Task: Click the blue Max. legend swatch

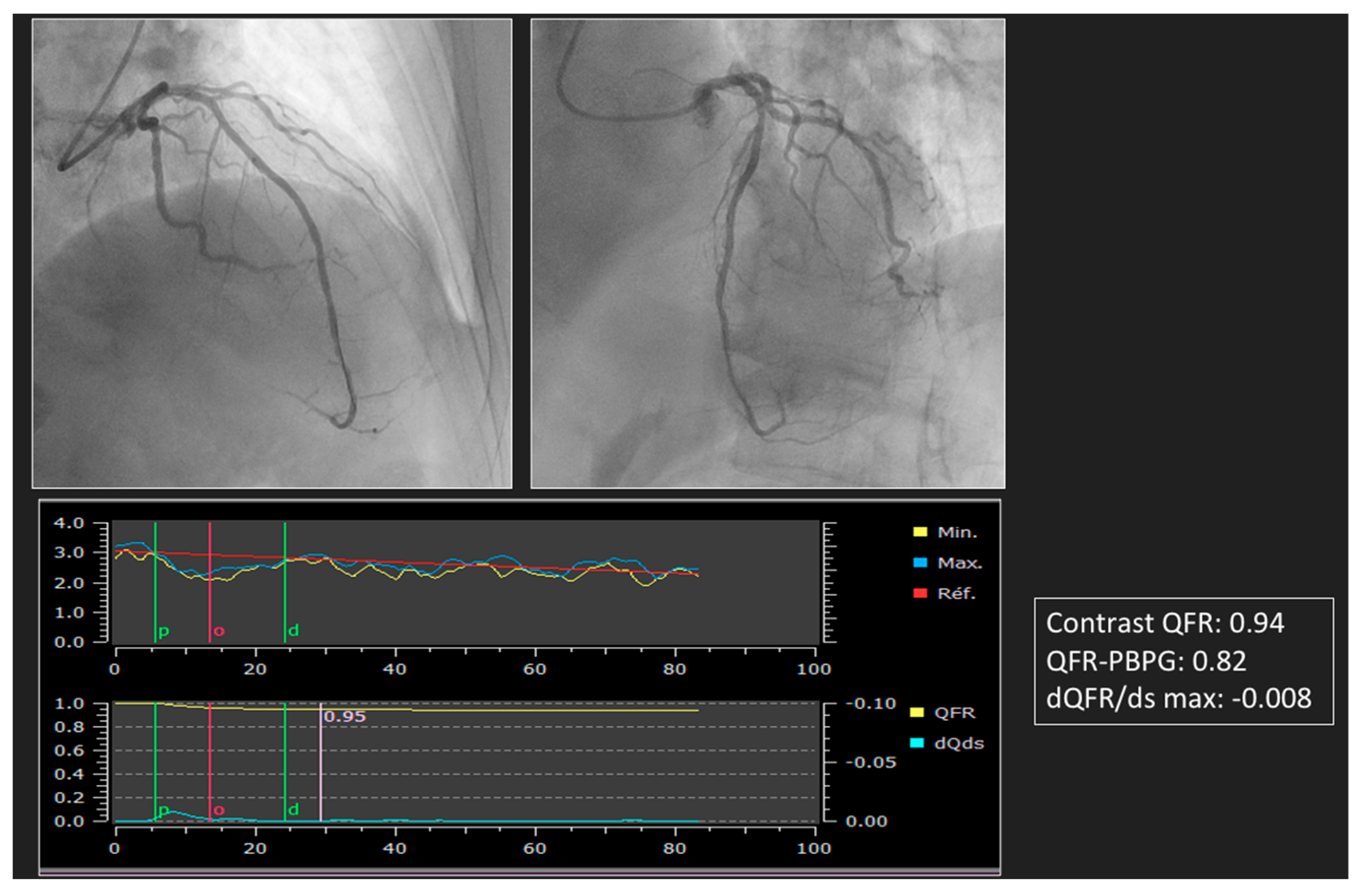Action: coord(919,563)
